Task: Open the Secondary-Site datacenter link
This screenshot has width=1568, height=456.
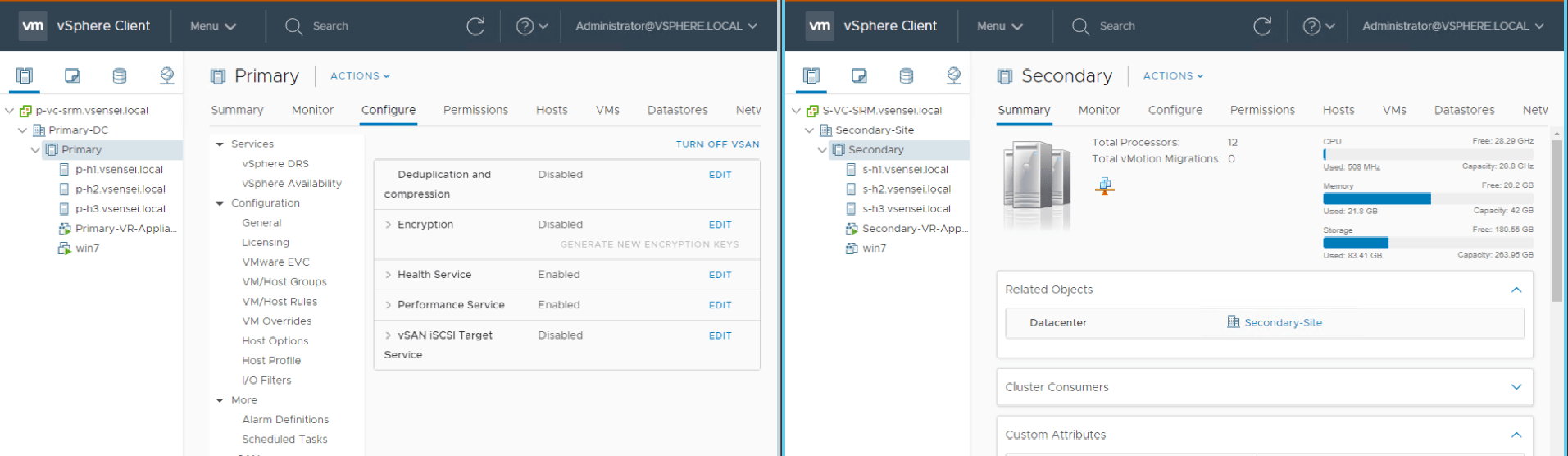Action: (x=1282, y=322)
